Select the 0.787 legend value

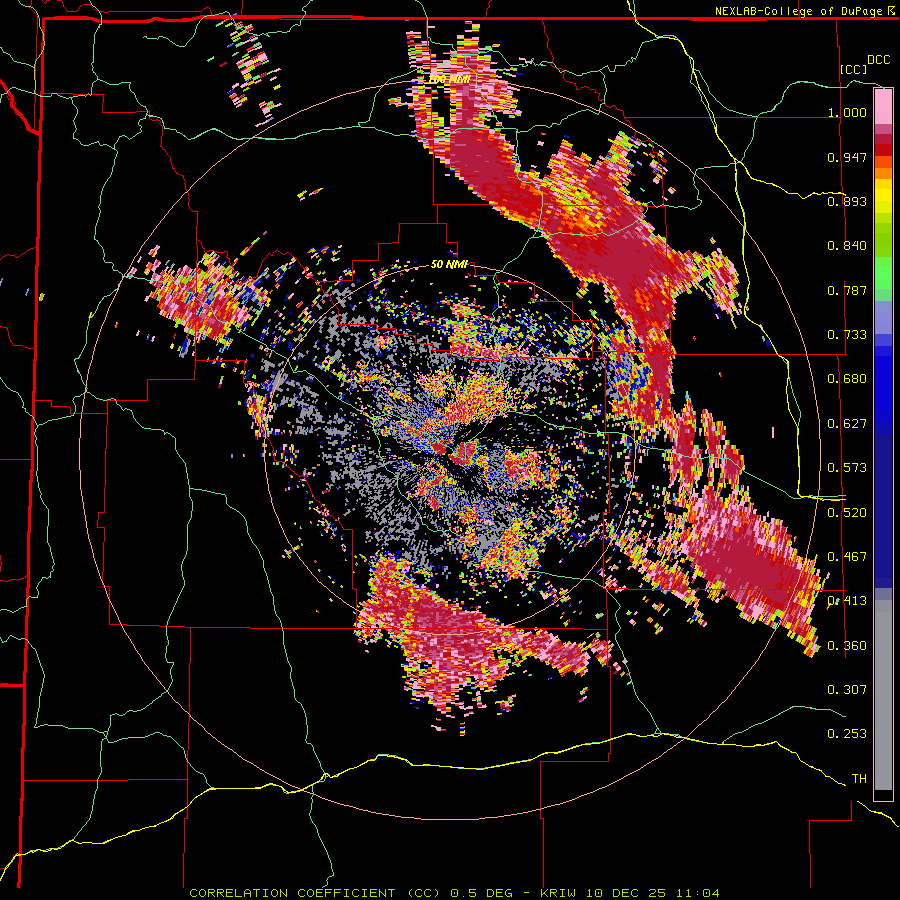[847, 290]
